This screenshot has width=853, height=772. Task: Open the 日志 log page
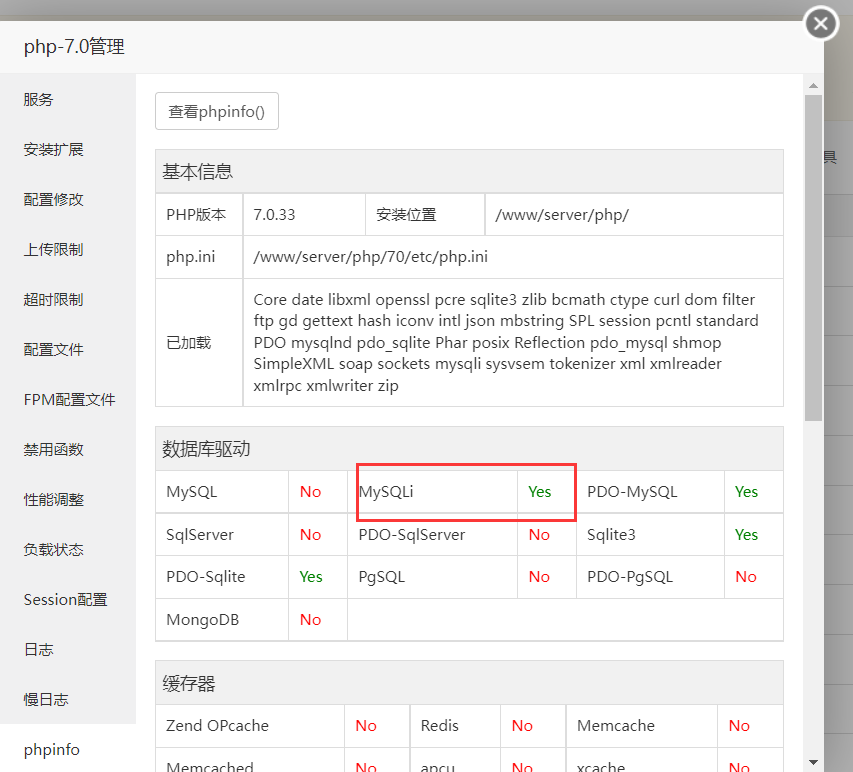click(x=38, y=650)
